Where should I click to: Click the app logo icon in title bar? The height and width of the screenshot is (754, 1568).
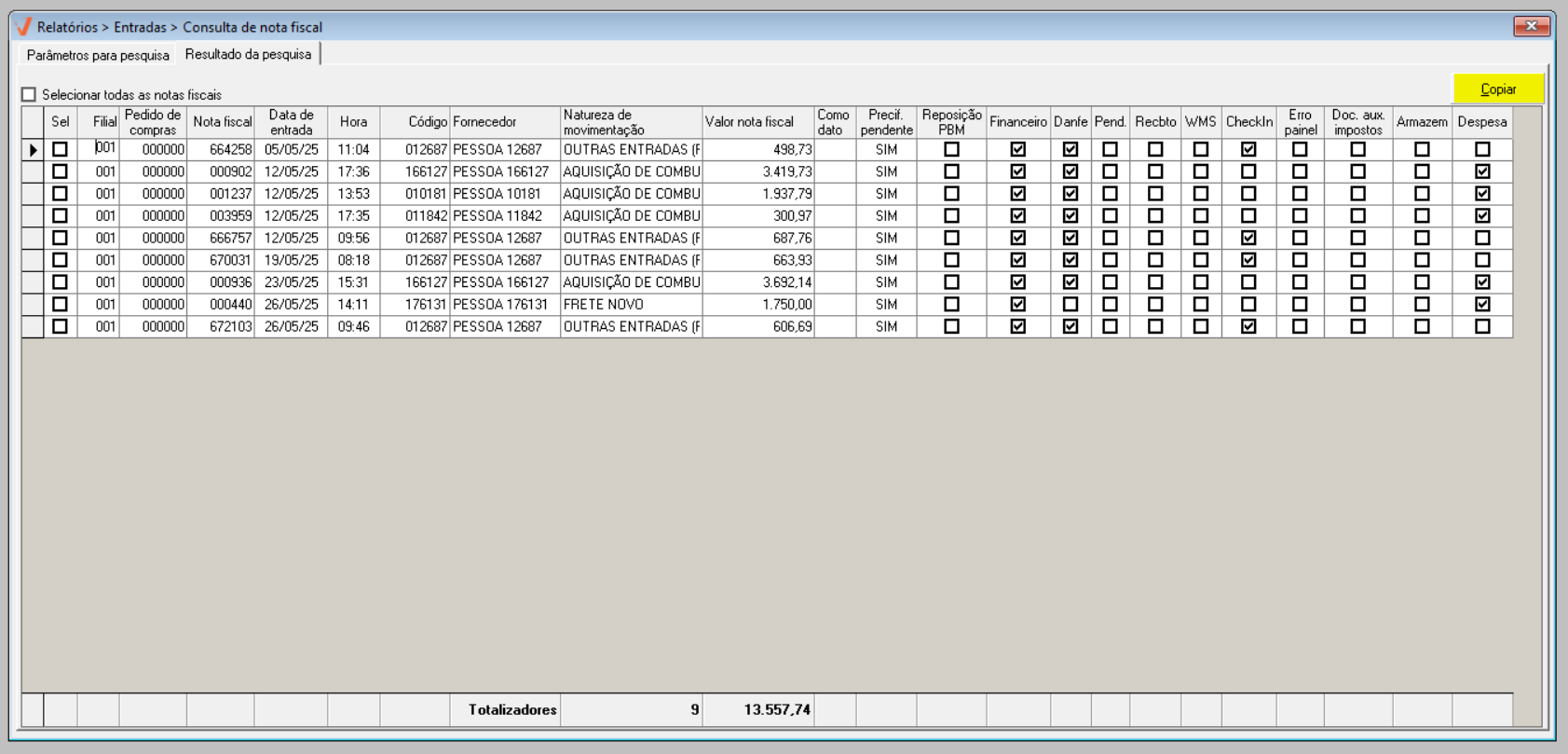tap(23, 27)
